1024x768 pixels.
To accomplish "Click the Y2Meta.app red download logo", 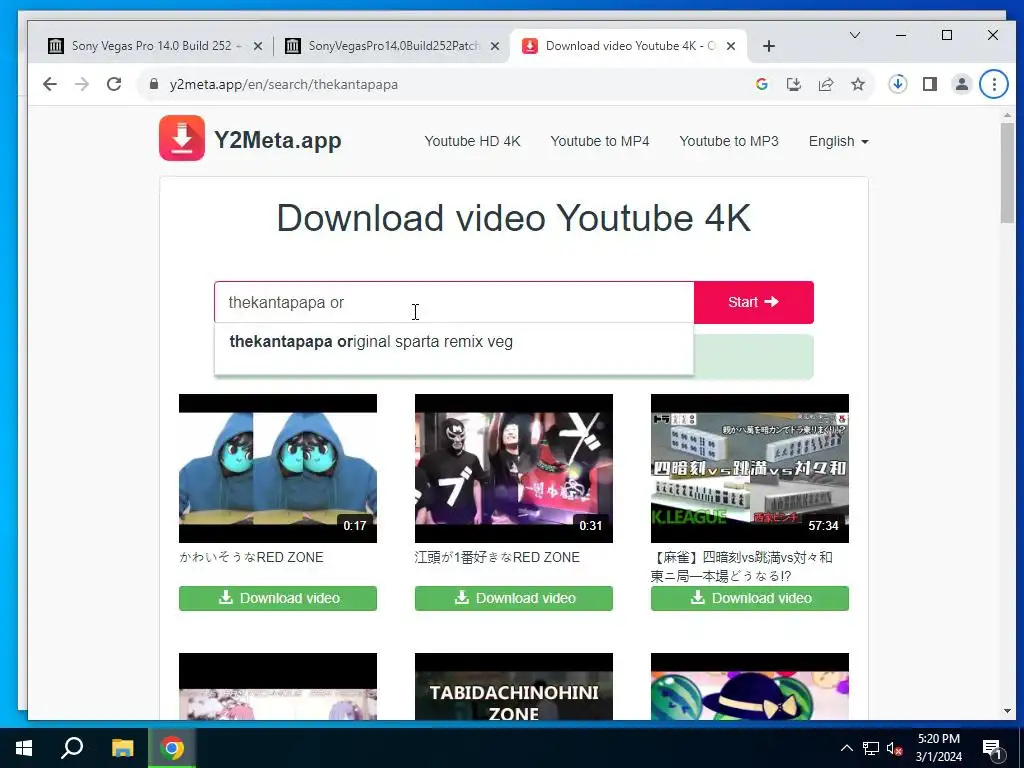I will [x=182, y=138].
